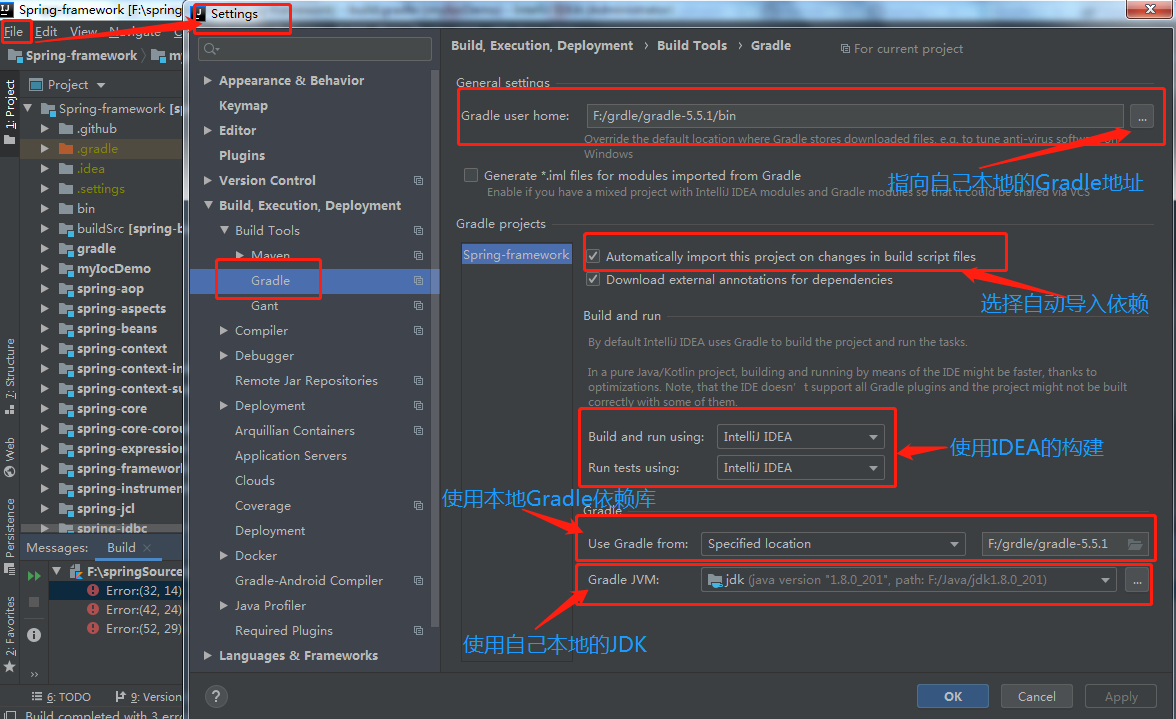Disable automatic project import on build script changes
The height and width of the screenshot is (719, 1176).
click(593, 255)
